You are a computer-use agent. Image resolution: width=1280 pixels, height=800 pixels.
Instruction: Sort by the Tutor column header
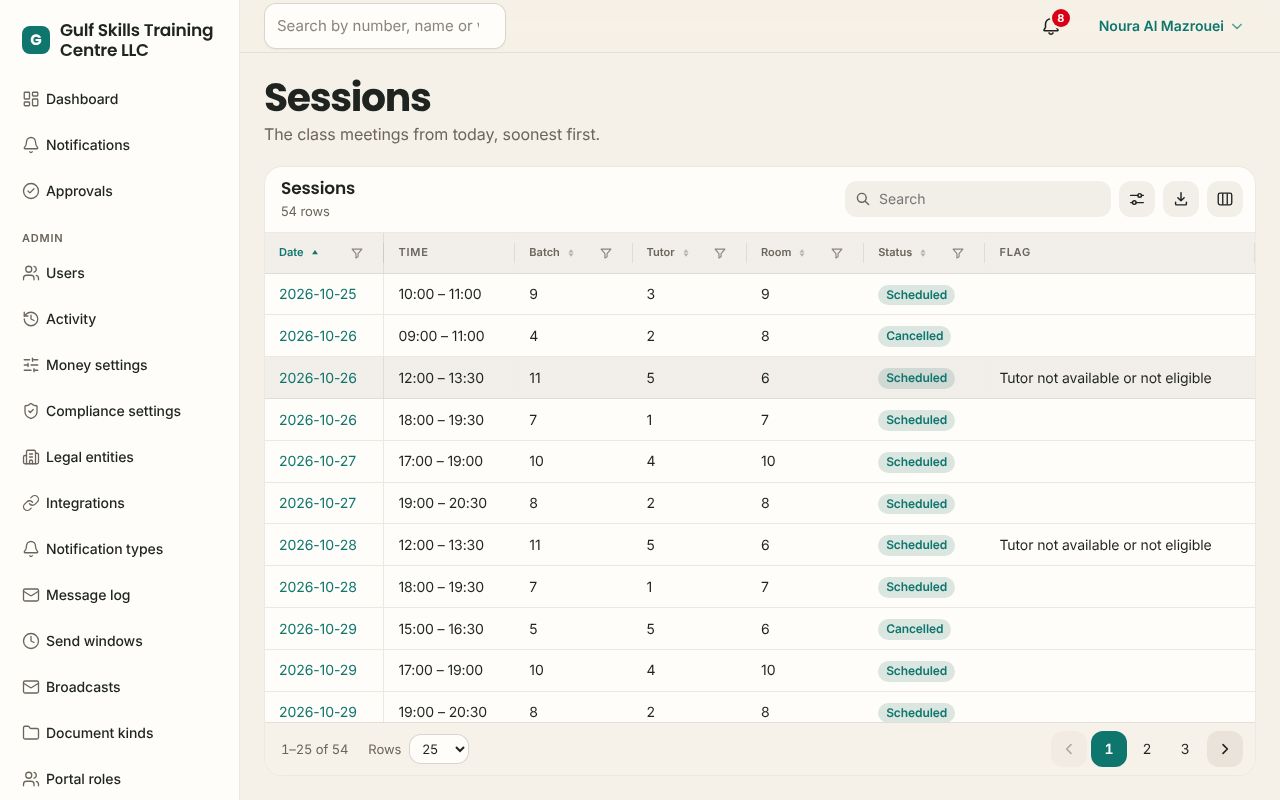click(668, 253)
